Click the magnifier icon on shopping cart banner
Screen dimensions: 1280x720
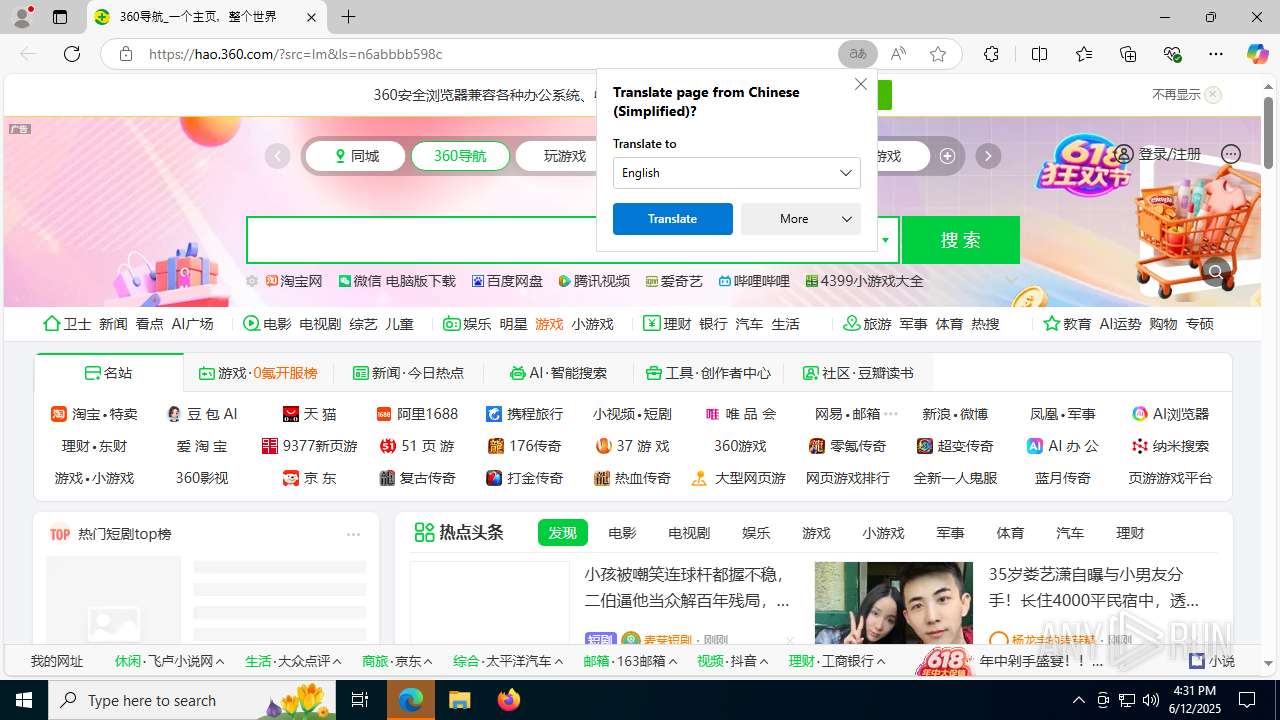point(1215,271)
